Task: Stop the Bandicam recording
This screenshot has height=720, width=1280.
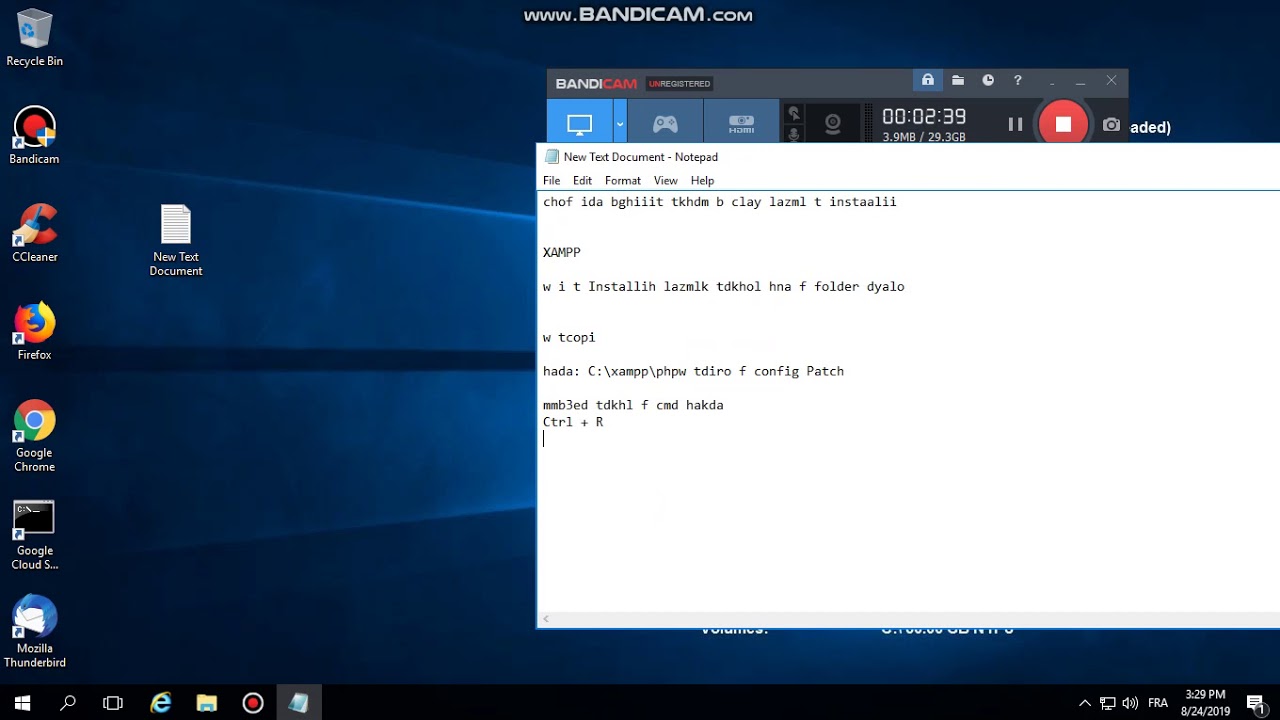Action: point(1063,124)
